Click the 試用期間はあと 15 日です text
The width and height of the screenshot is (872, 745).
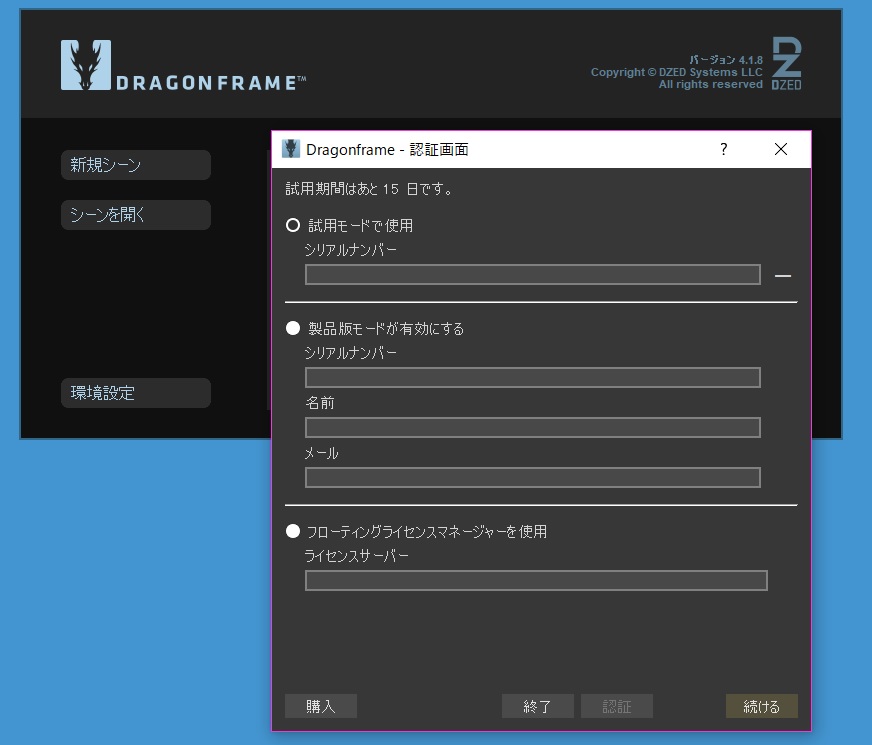tap(369, 189)
